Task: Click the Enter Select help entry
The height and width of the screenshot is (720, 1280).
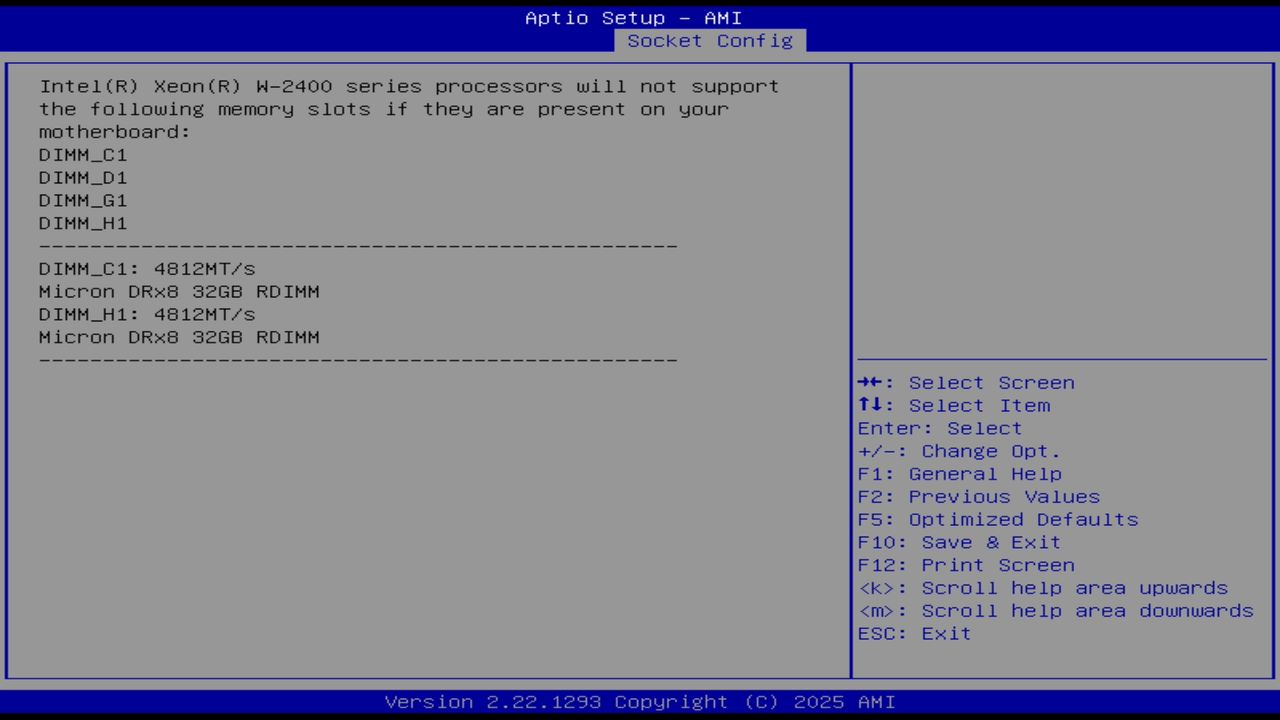Action: [939, 428]
